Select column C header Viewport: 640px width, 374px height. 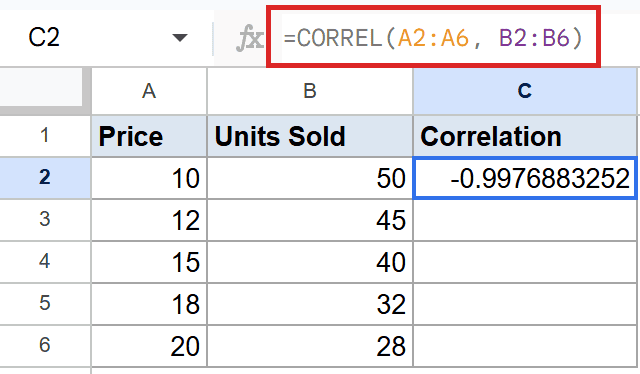click(524, 91)
